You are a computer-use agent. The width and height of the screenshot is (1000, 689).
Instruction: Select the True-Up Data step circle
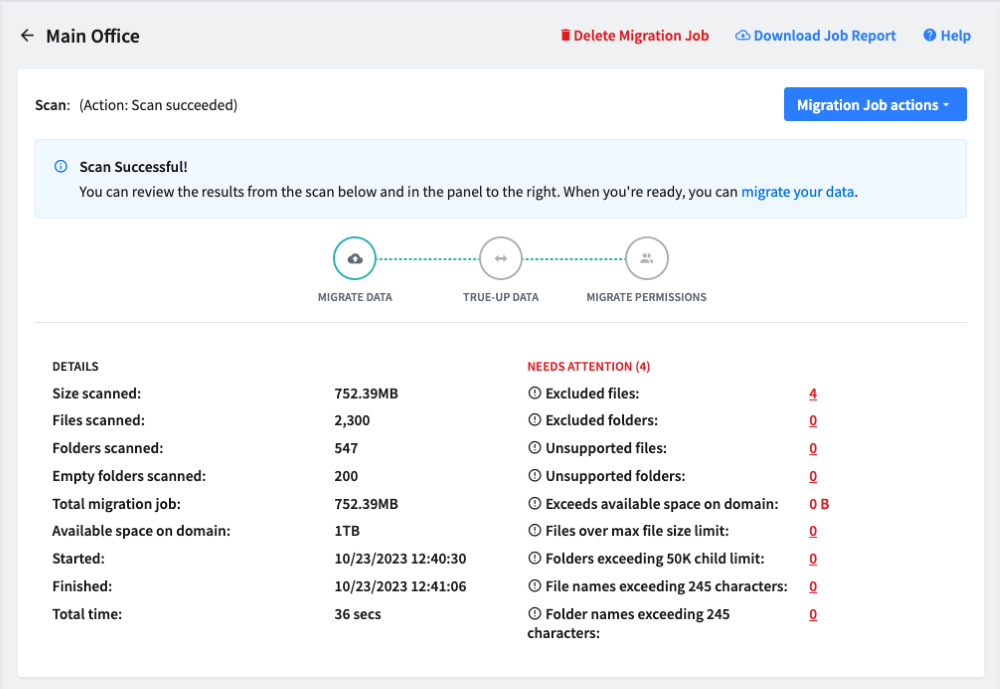500,259
